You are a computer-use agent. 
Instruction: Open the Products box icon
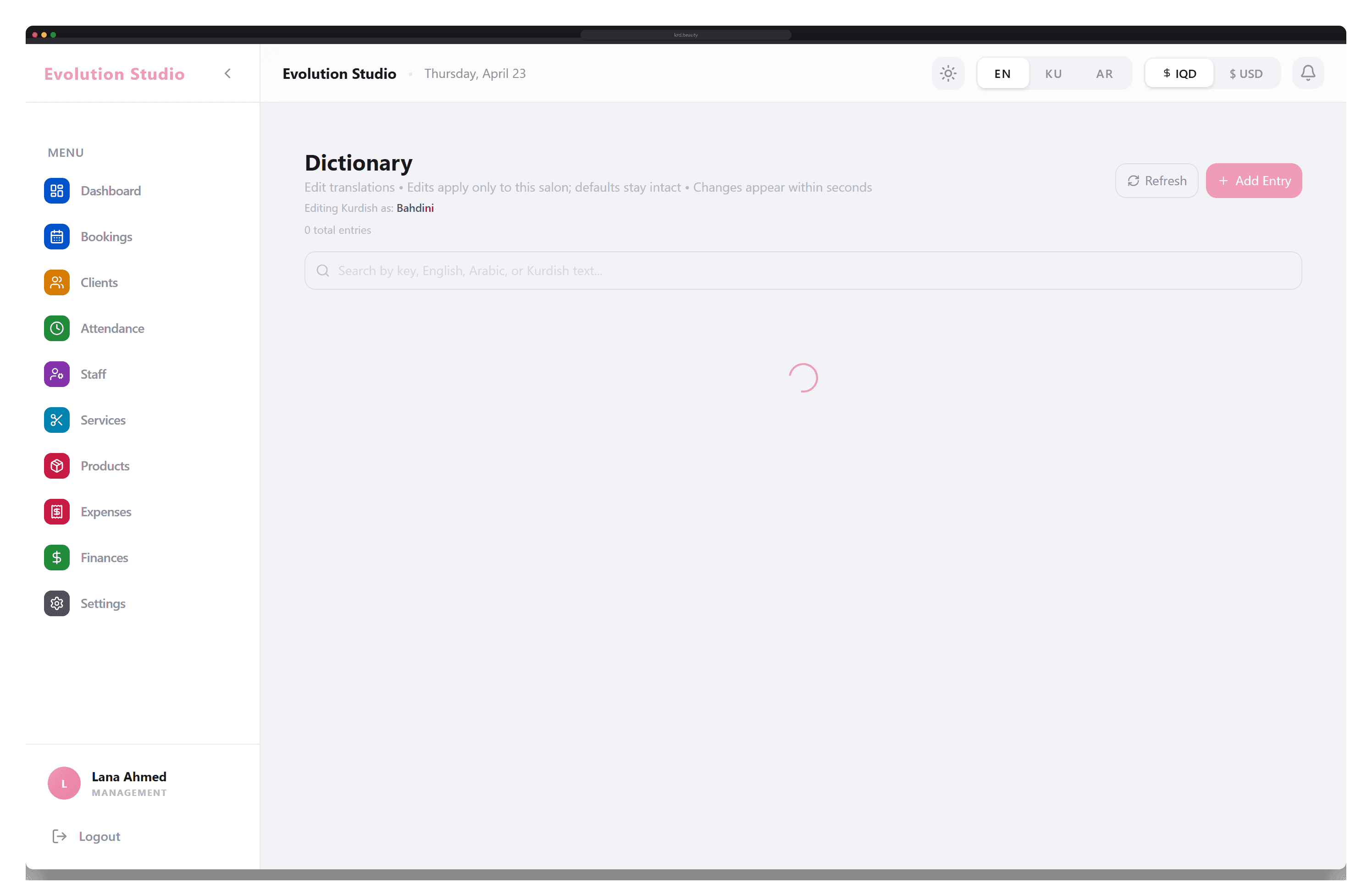(56, 466)
